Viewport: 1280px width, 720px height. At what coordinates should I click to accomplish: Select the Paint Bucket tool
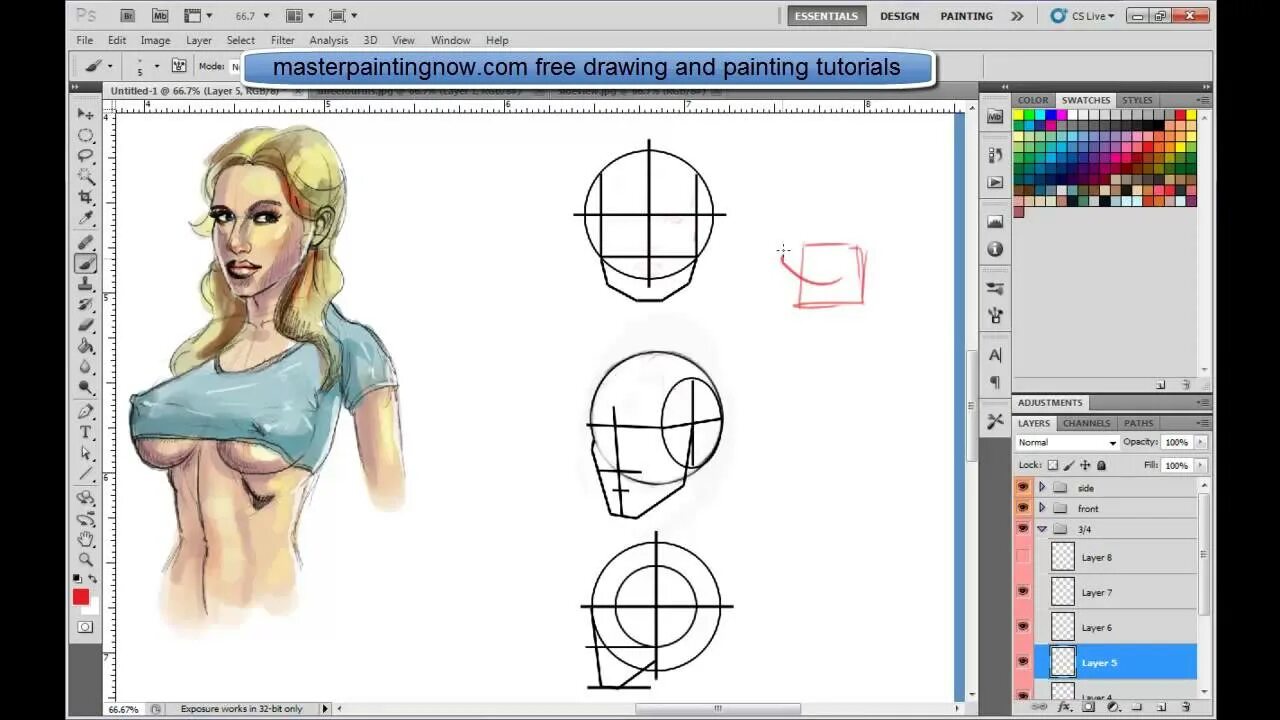(x=86, y=347)
